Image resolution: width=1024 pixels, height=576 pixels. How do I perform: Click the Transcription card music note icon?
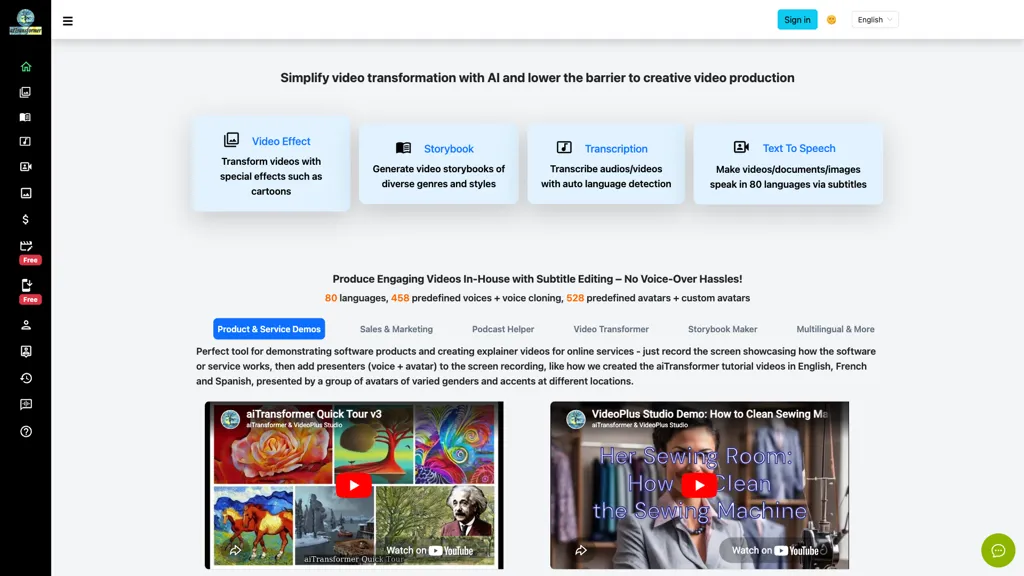point(564,148)
